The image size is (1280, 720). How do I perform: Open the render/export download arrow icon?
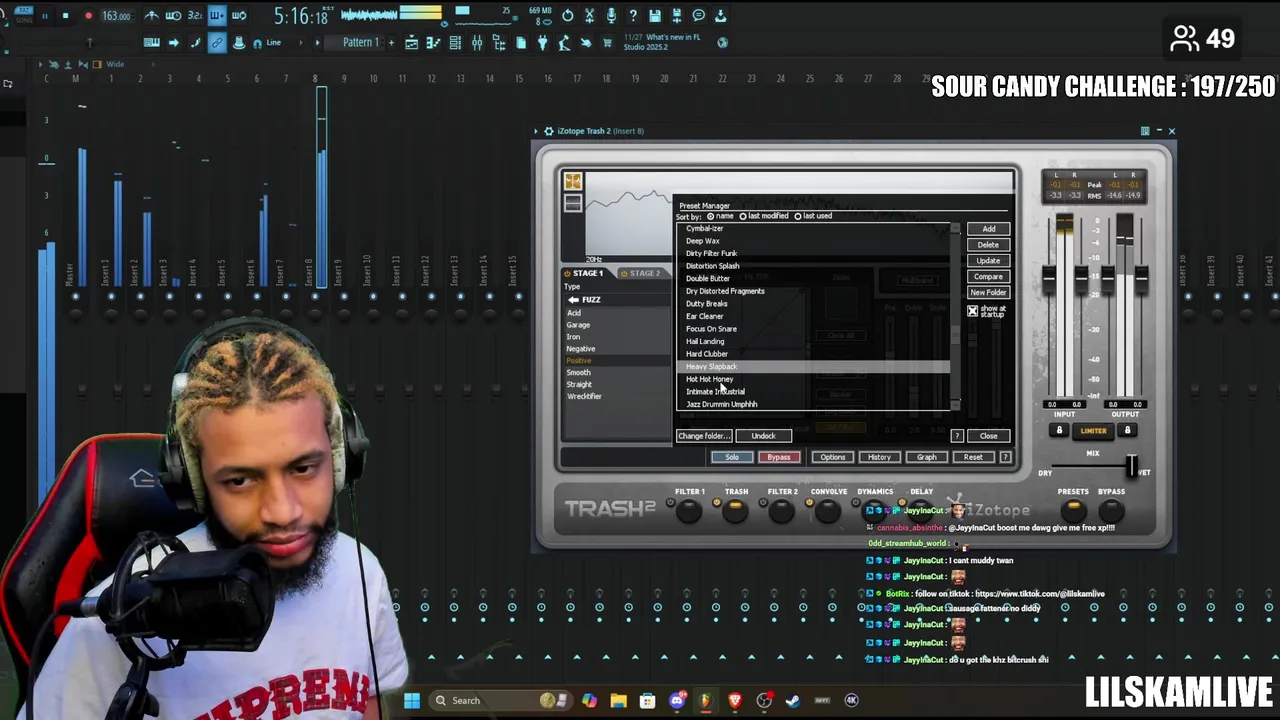tap(720, 16)
